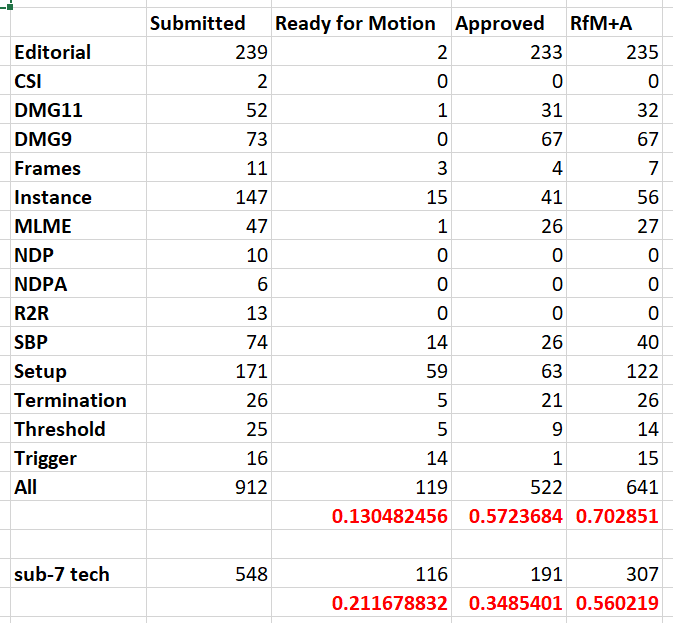
Task: Select All Ready for Motion total 119
Action: (x=361, y=486)
